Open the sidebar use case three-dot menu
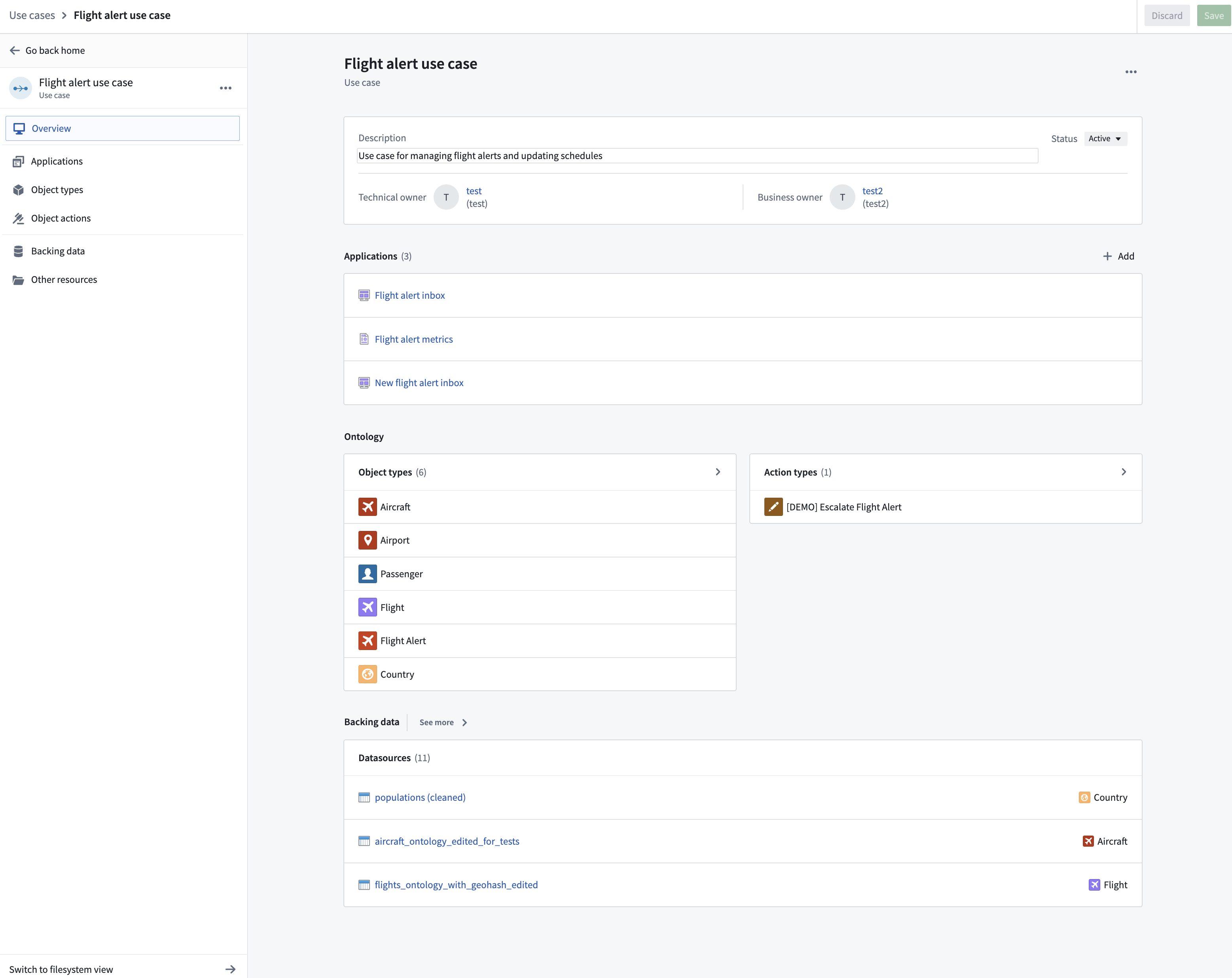This screenshot has height=978, width=1232. (x=226, y=88)
